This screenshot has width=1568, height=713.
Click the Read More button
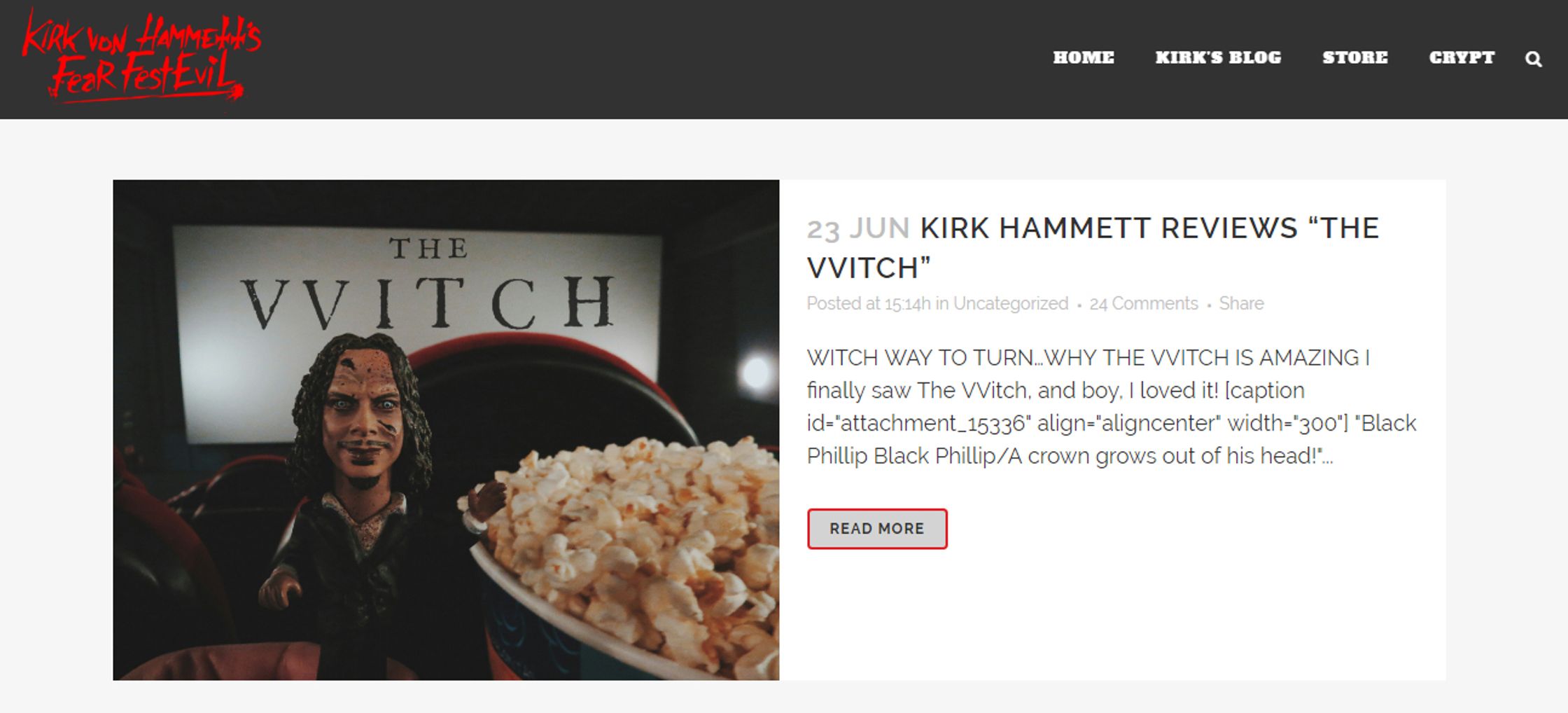pyautogui.click(x=877, y=529)
